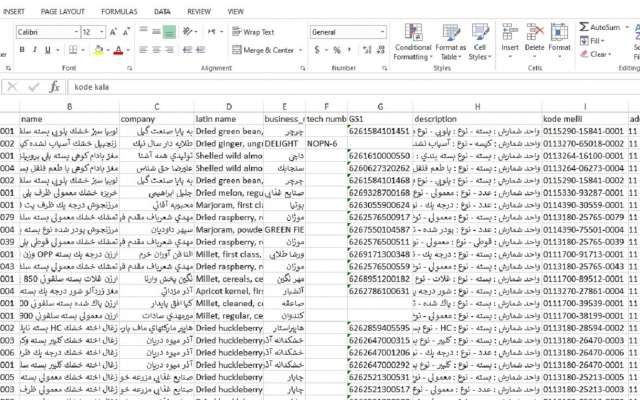Toggle Wrap Text

tap(253, 32)
